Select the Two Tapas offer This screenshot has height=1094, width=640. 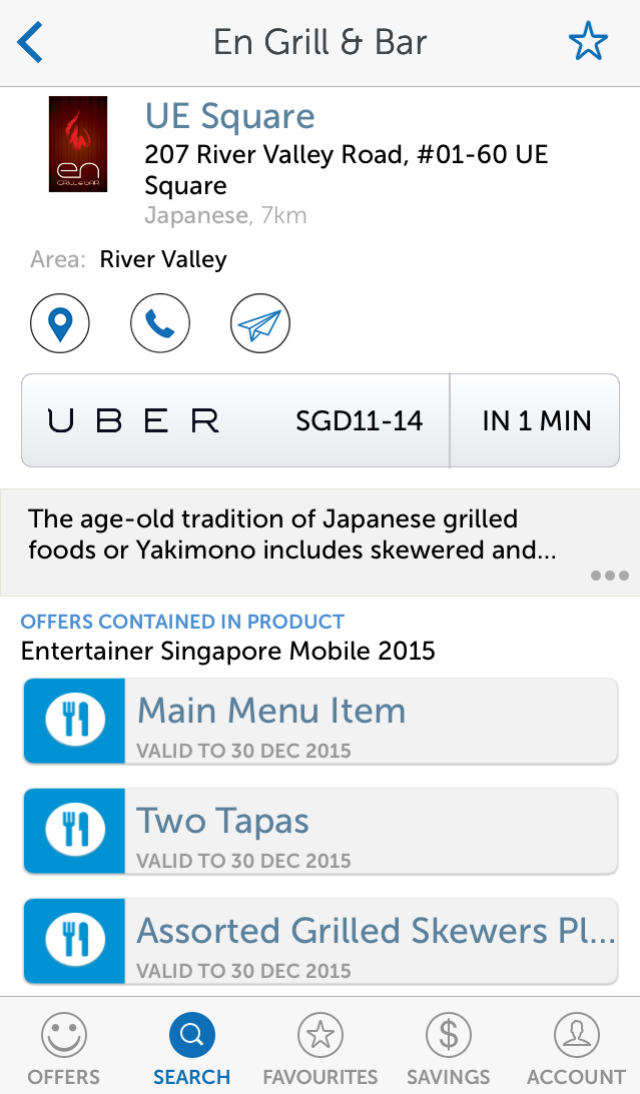coord(370,831)
